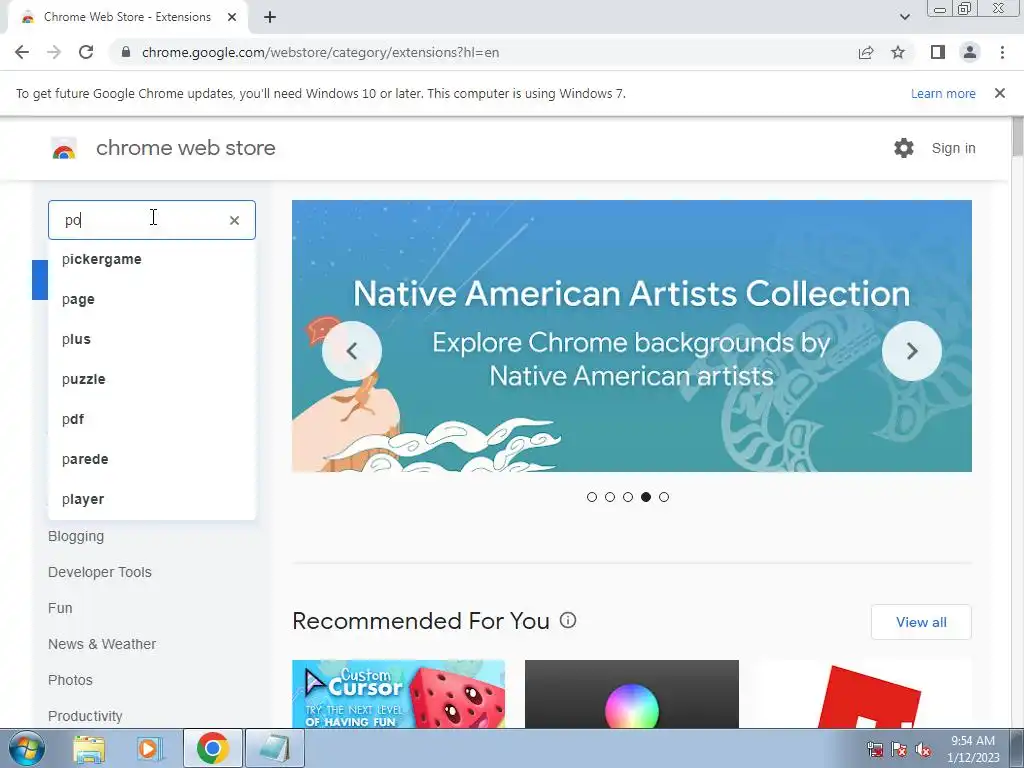Open the Productivity category
The image size is (1024, 768).
pos(85,716)
